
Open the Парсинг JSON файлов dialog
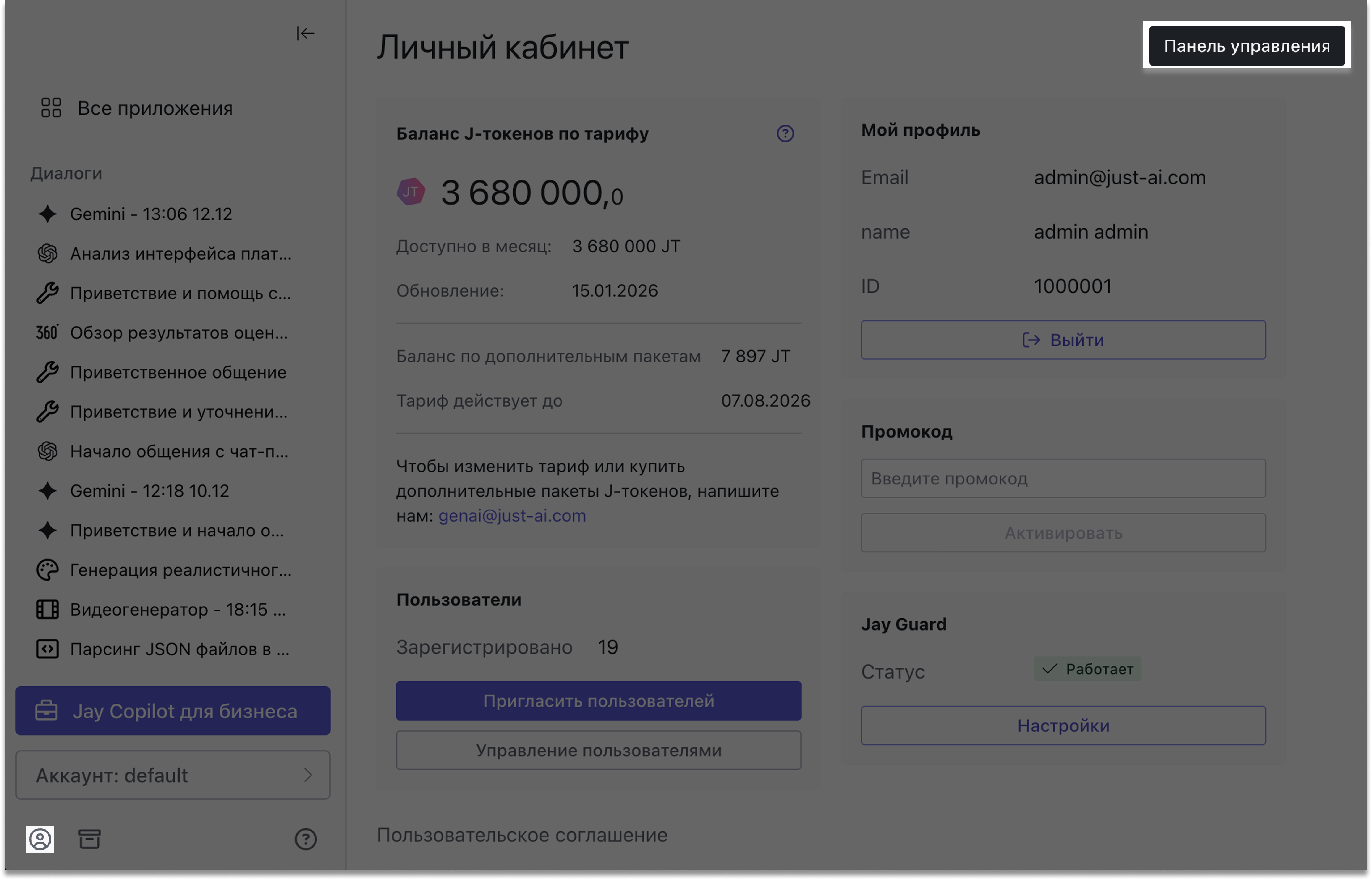179,649
